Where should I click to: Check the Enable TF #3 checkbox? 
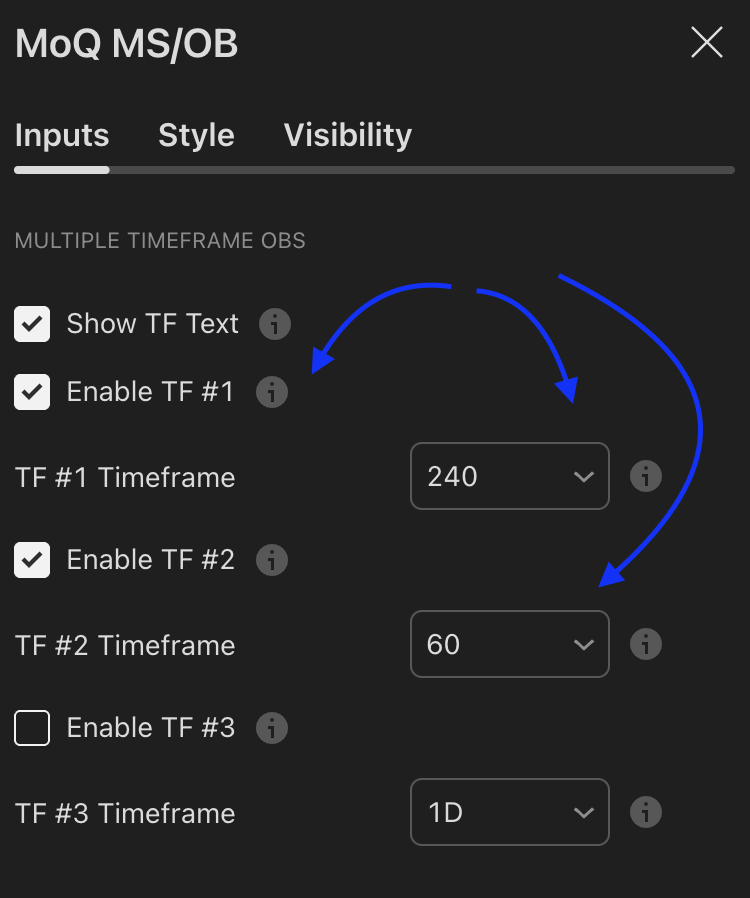coord(32,728)
